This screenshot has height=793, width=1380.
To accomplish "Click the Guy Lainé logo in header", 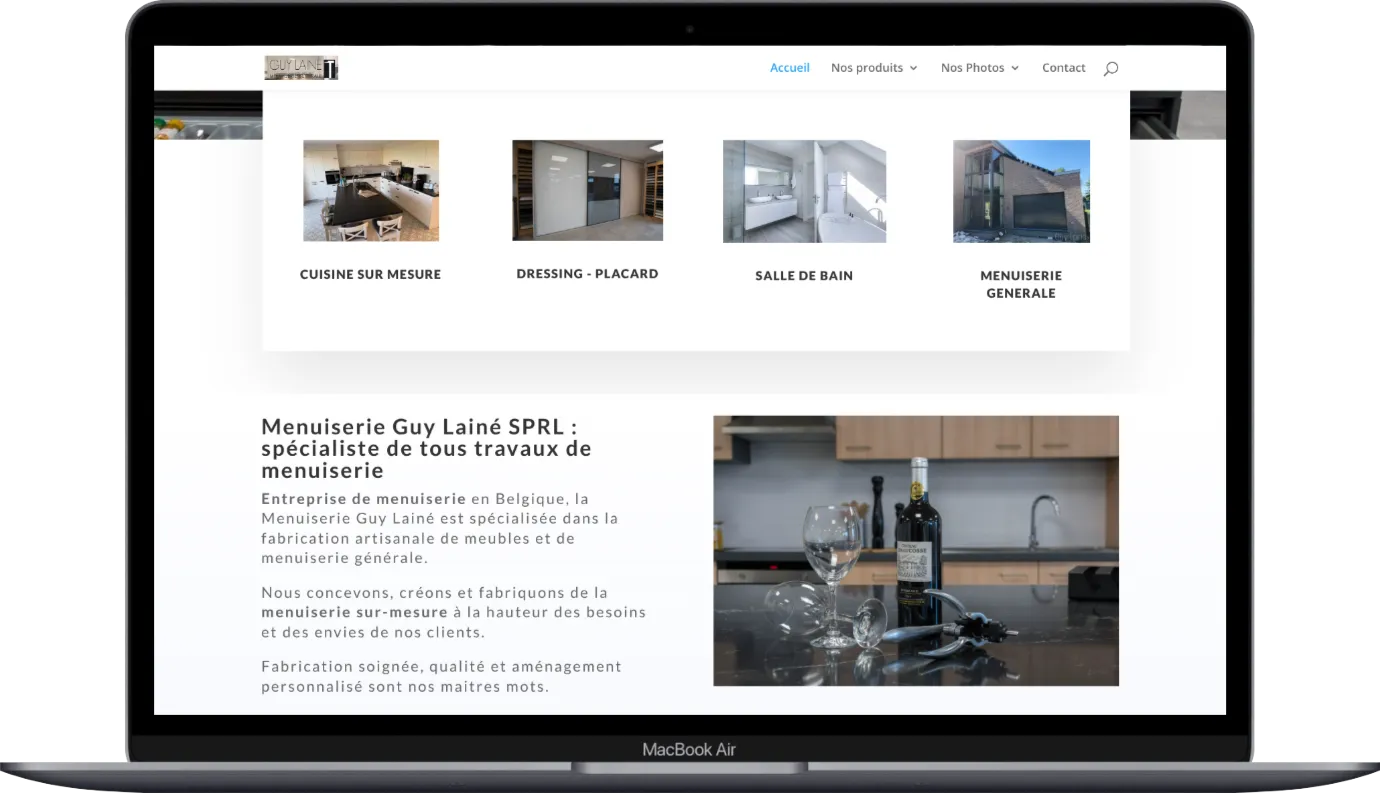I will pyautogui.click(x=301, y=68).
